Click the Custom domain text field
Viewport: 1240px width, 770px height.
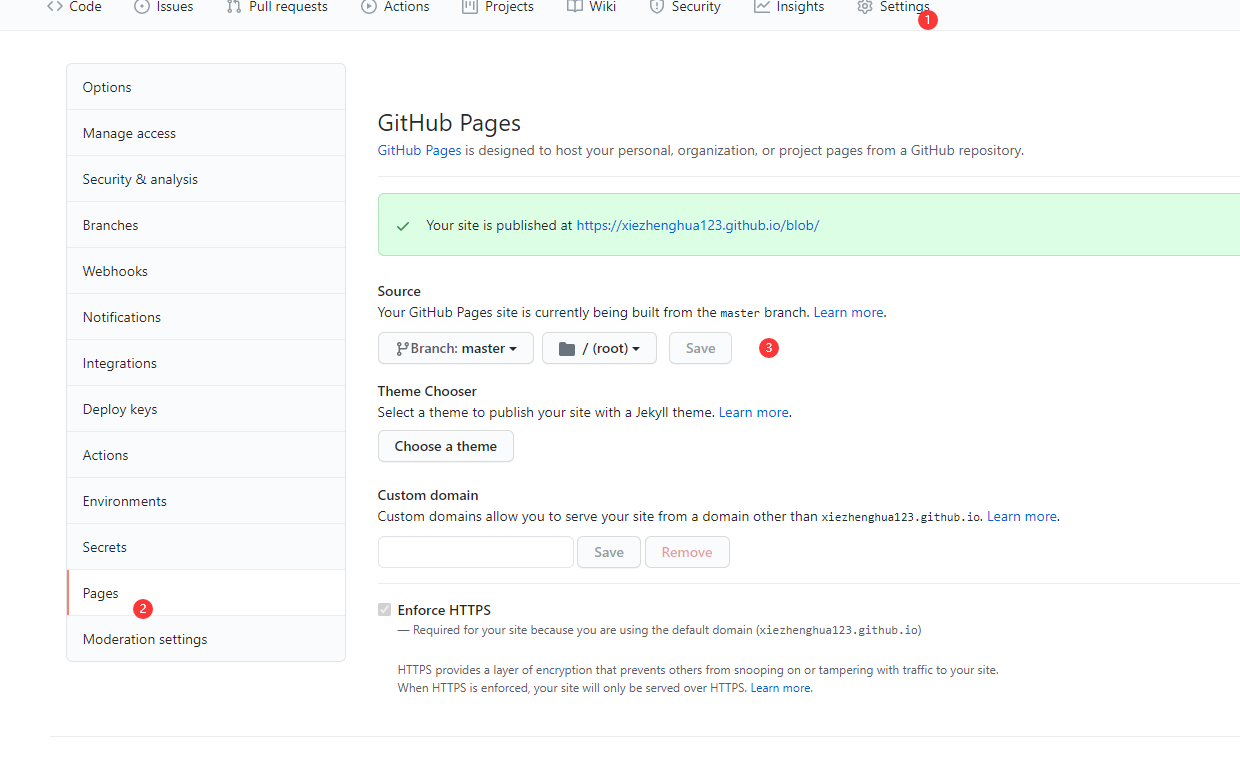[x=476, y=552]
